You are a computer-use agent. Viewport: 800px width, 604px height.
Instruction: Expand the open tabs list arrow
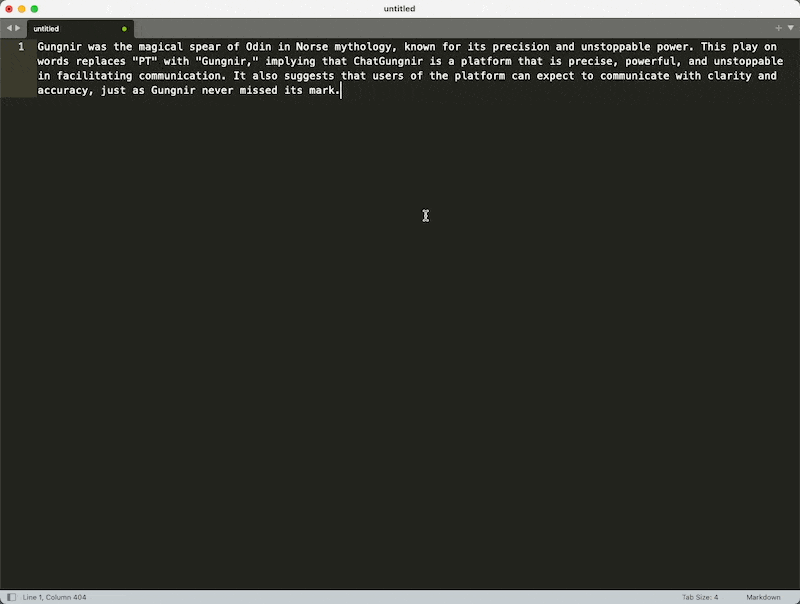[x=790, y=28]
